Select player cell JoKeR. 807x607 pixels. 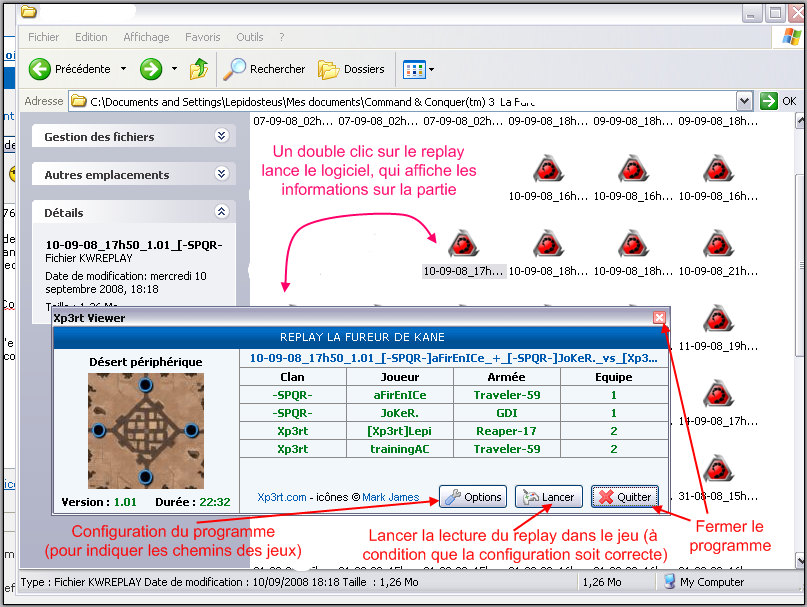(400, 413)
